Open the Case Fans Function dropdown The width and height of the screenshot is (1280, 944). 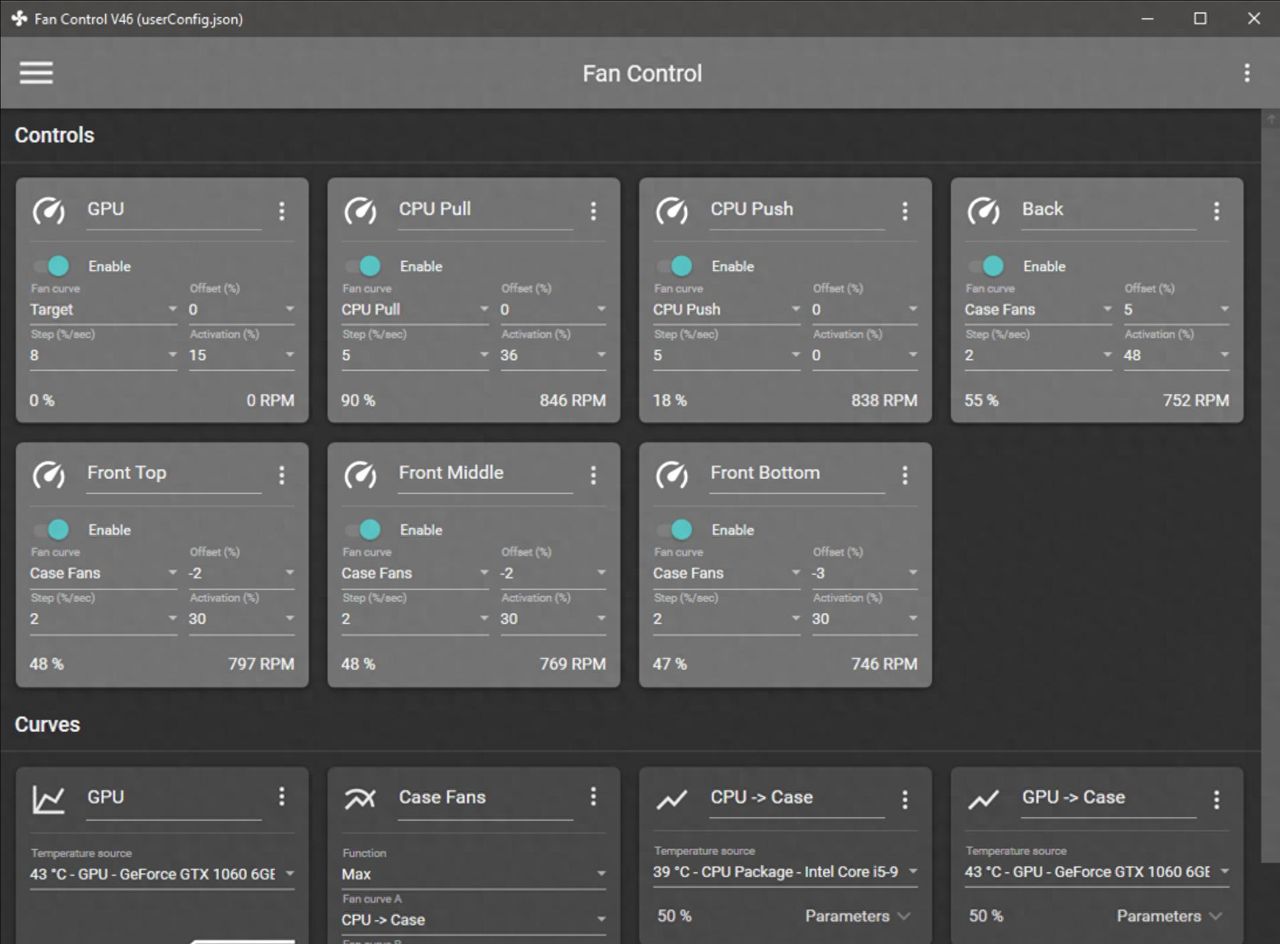click(473, 874)
